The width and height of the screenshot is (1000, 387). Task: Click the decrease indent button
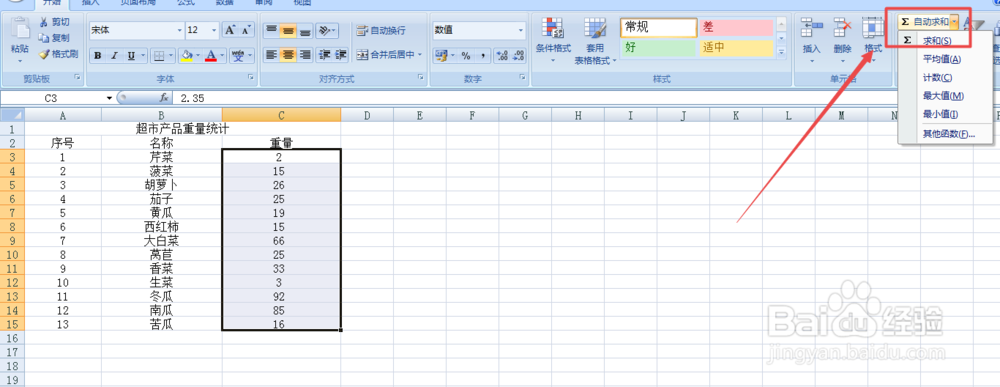pyautogui.click(x=324, y=55)
